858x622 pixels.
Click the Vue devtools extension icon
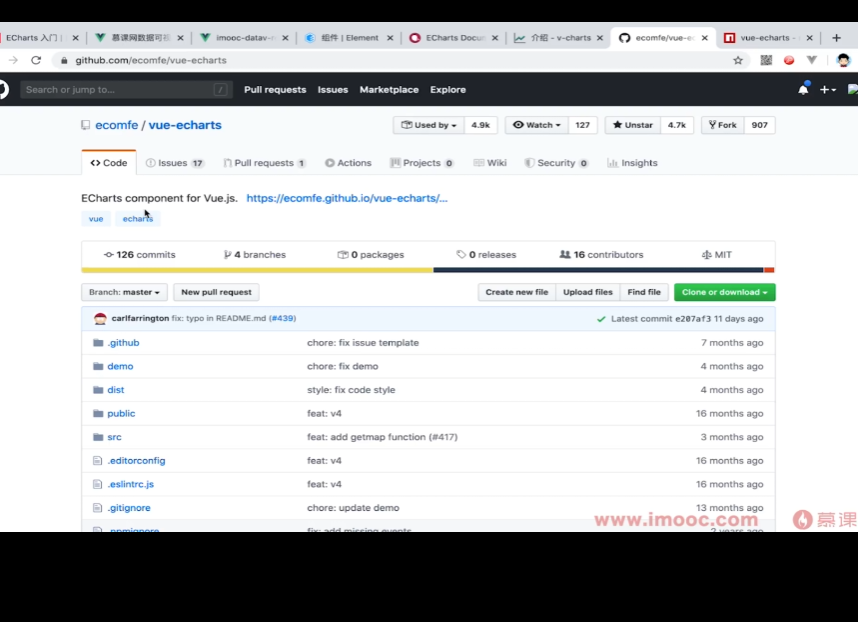coord(811,60)
